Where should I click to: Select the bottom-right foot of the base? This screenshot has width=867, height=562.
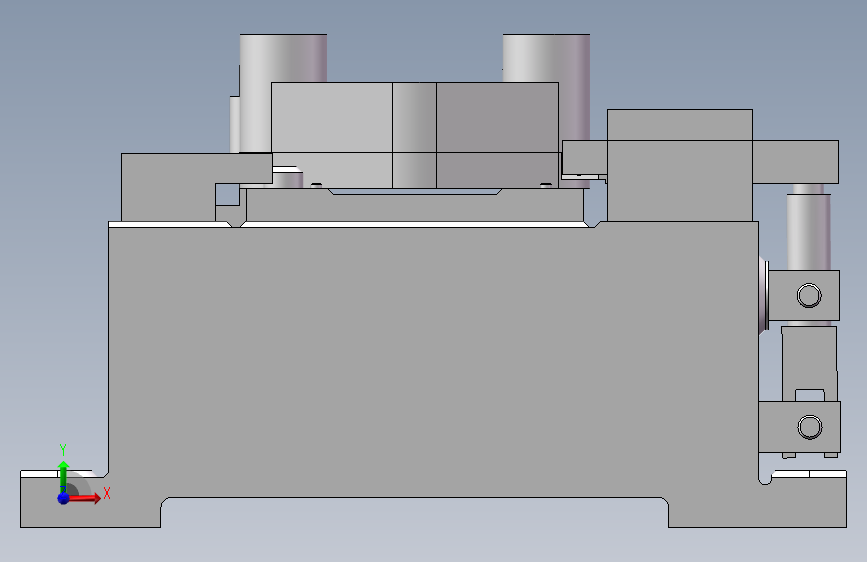coord(758,502)
